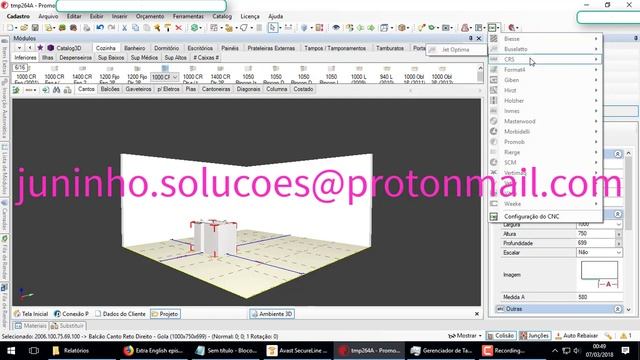Click the Materiais bottom tab
Screen dimensions: 640x360
(x=31, y=326)
